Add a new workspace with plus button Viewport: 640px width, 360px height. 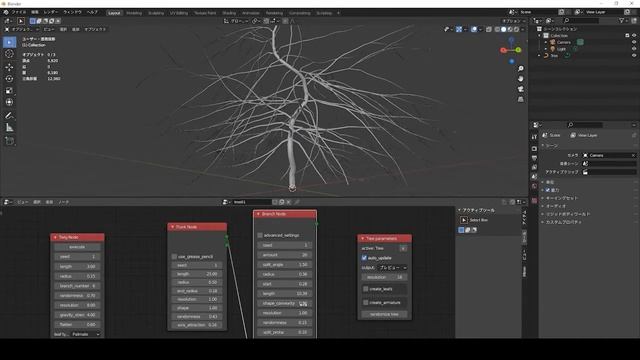[338, 13]
